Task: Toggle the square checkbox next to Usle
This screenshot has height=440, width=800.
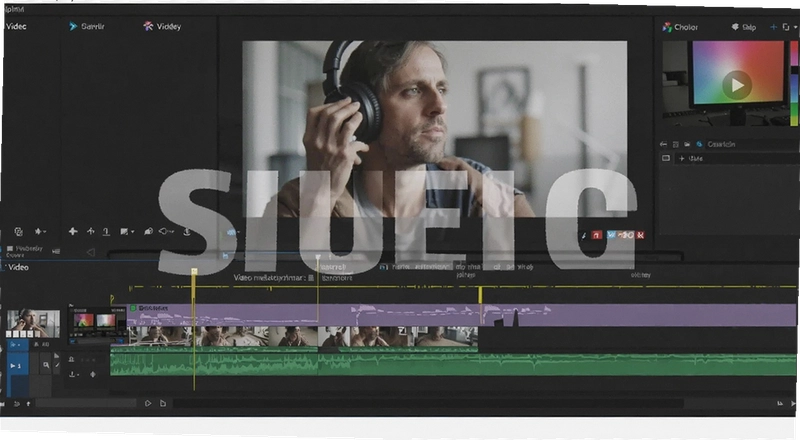Action: point(666,158)
